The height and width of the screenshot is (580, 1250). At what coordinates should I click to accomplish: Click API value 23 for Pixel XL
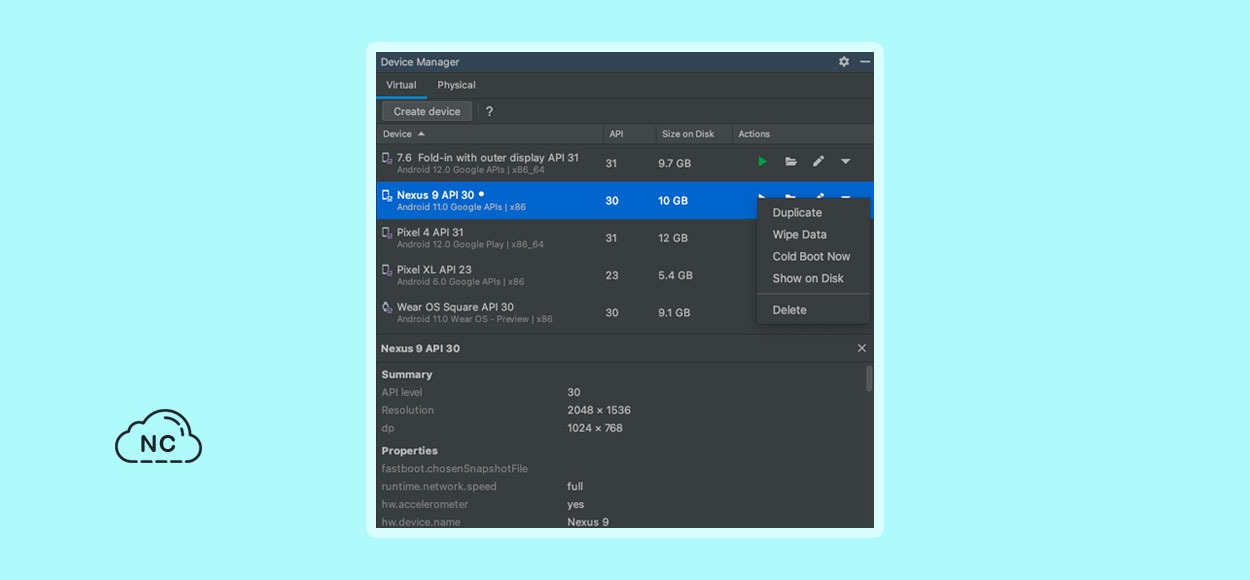click(611, 275)
